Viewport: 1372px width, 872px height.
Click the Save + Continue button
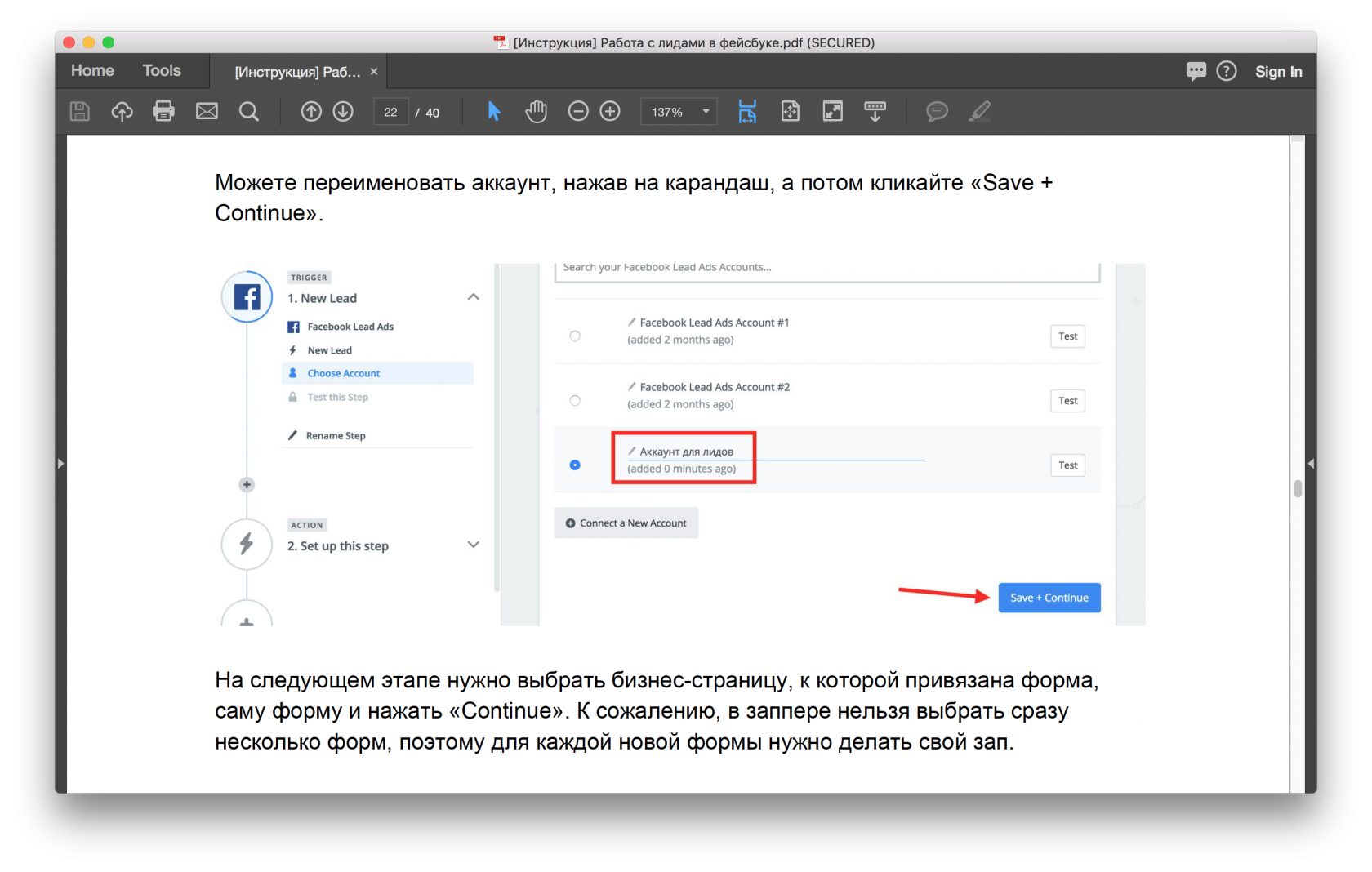tap(1049, 598)
